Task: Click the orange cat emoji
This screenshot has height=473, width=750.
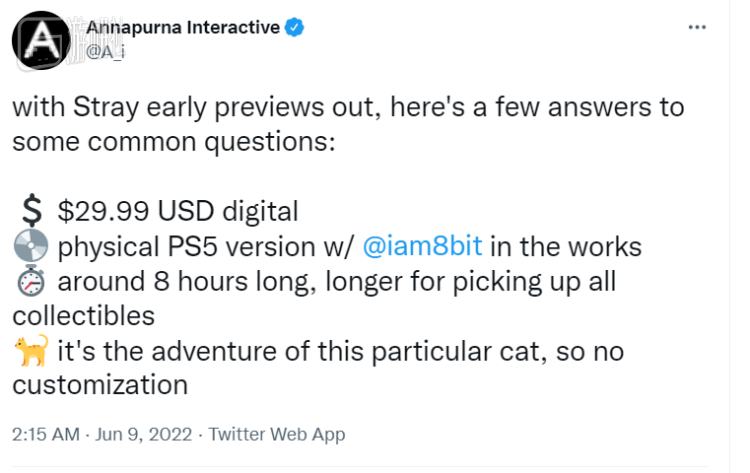Action: tap(29, 351)
